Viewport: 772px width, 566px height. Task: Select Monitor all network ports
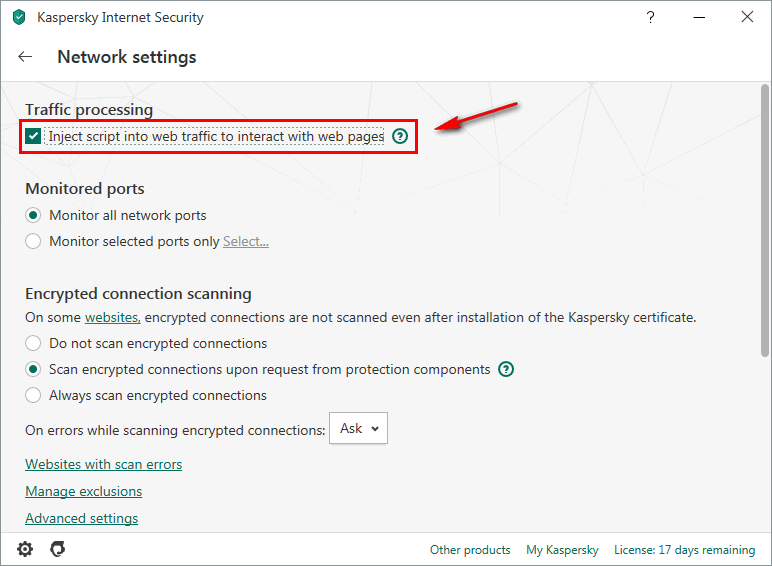click(34, 215)
